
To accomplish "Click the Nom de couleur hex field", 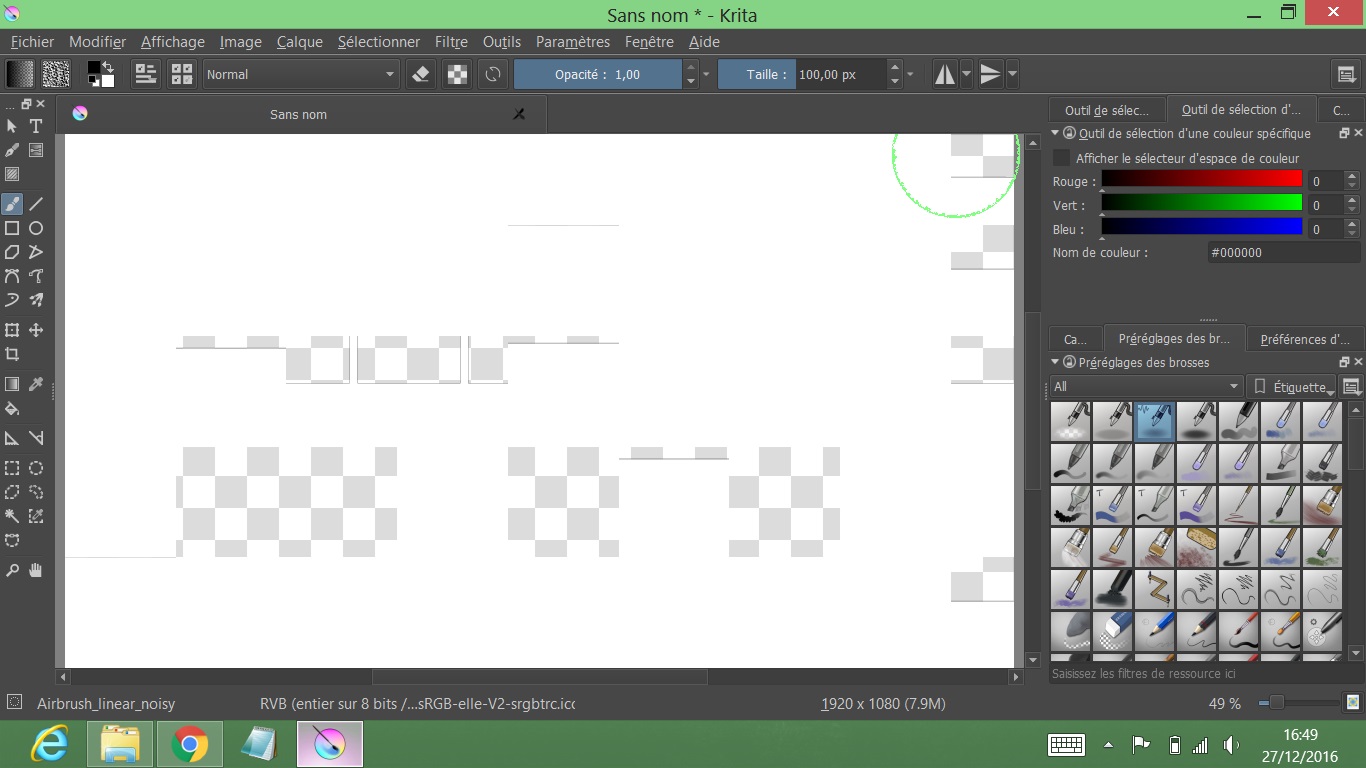I will (1282, 253).
